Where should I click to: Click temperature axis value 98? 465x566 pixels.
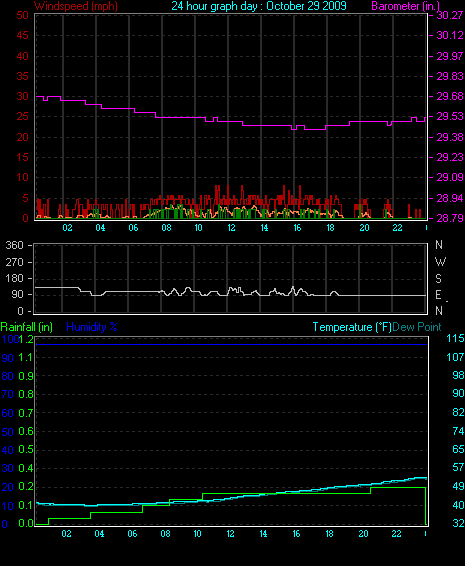[x=458, y=375]
